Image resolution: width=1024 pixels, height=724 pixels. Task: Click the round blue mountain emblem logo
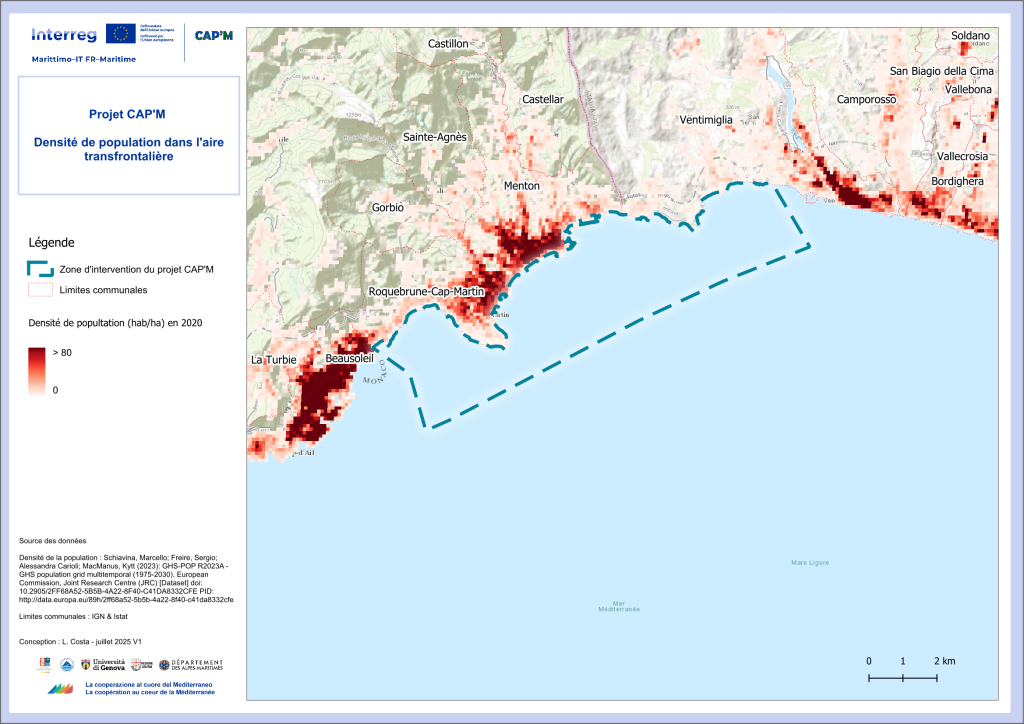click(x=66, y=665)
